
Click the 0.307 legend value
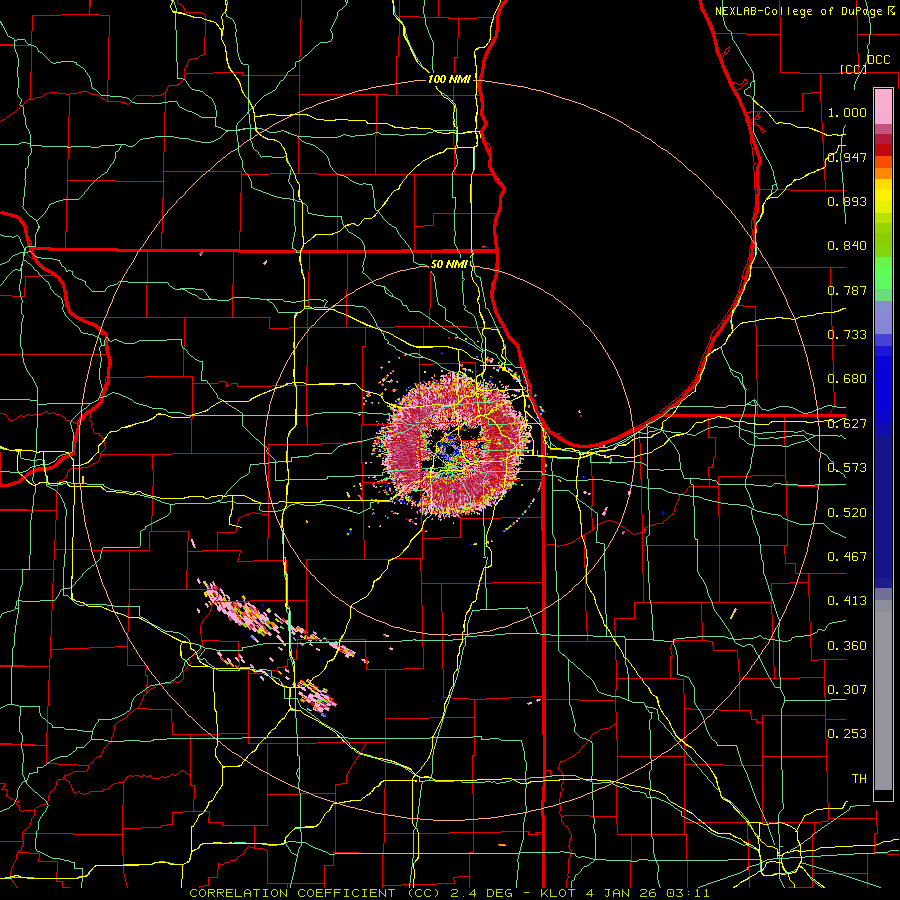[x=847, y=690]
